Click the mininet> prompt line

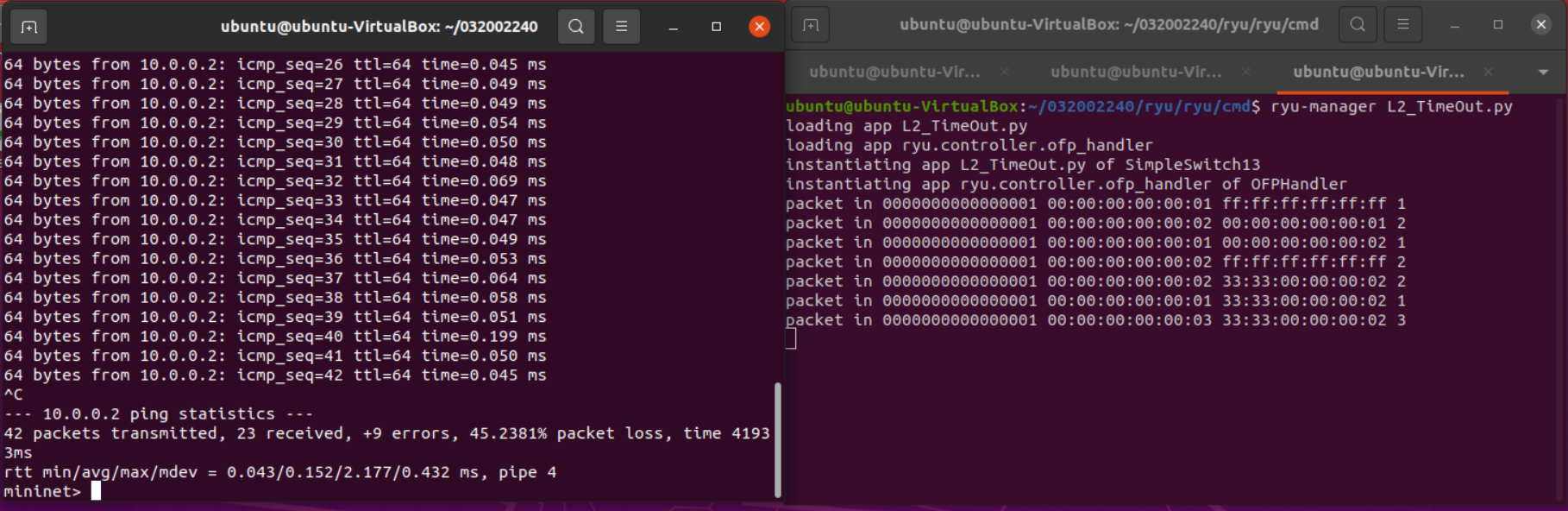pyautogui.click(x=53, y=491)
